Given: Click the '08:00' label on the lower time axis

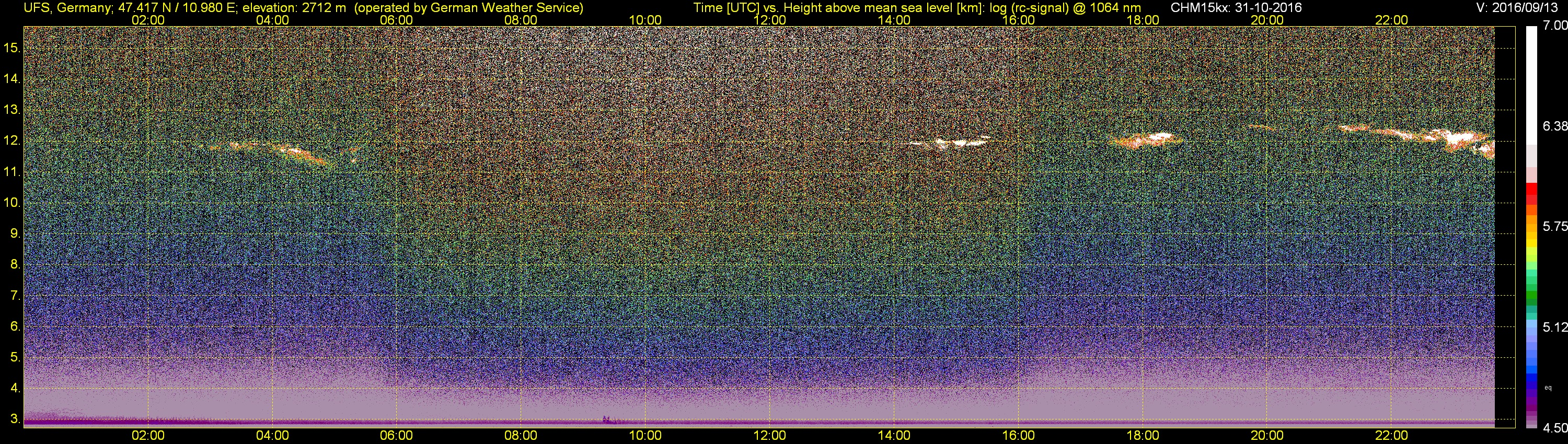Looking at the screenshot, I should (x=521, y=436).
